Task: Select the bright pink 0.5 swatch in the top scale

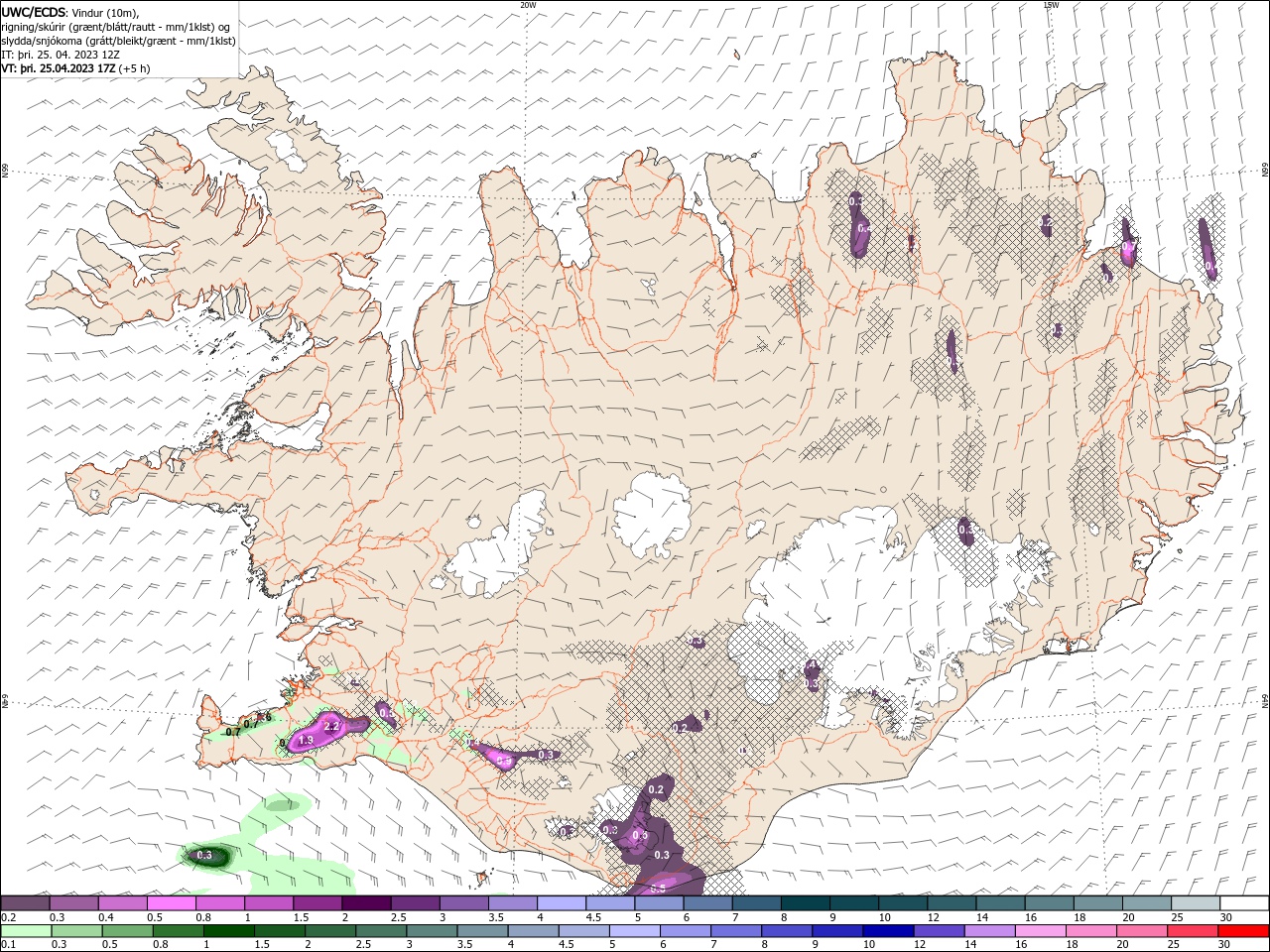Action: (x=171, y=902)
